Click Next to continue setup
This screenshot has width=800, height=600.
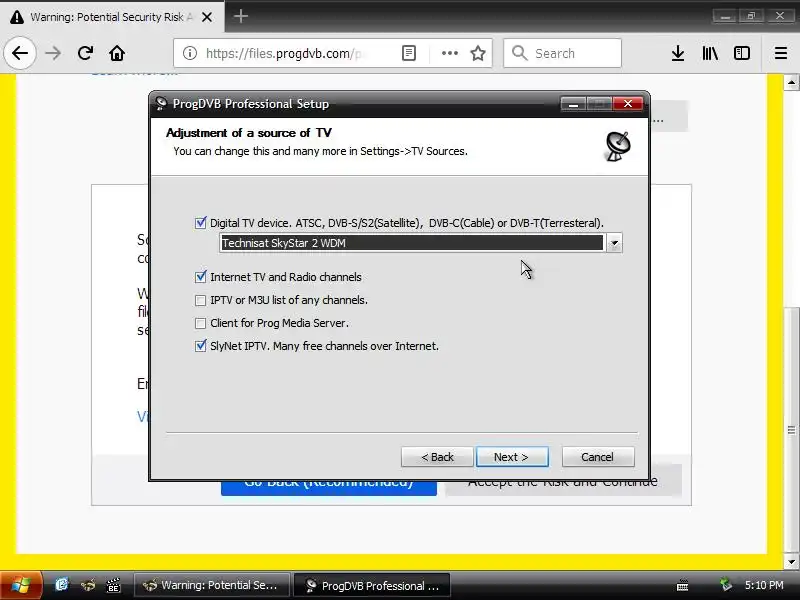click(x=512, y=457)
